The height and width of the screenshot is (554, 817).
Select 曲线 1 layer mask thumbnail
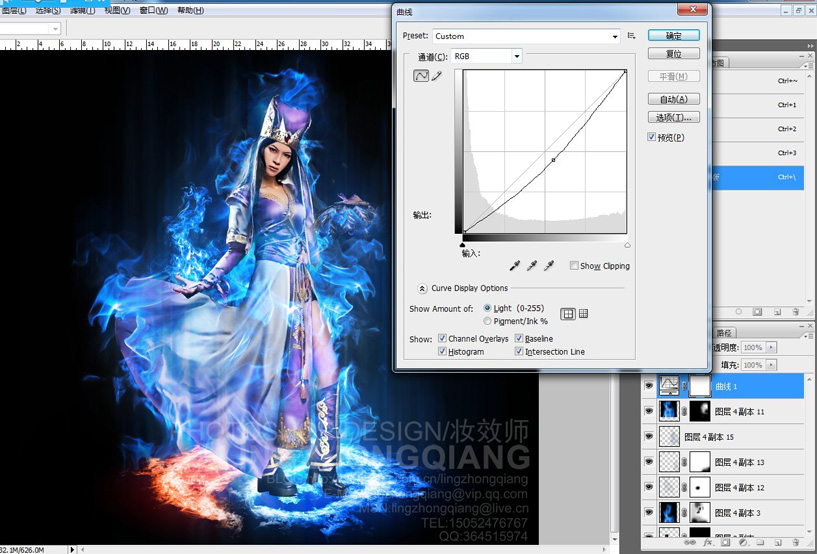pos(700,386)
